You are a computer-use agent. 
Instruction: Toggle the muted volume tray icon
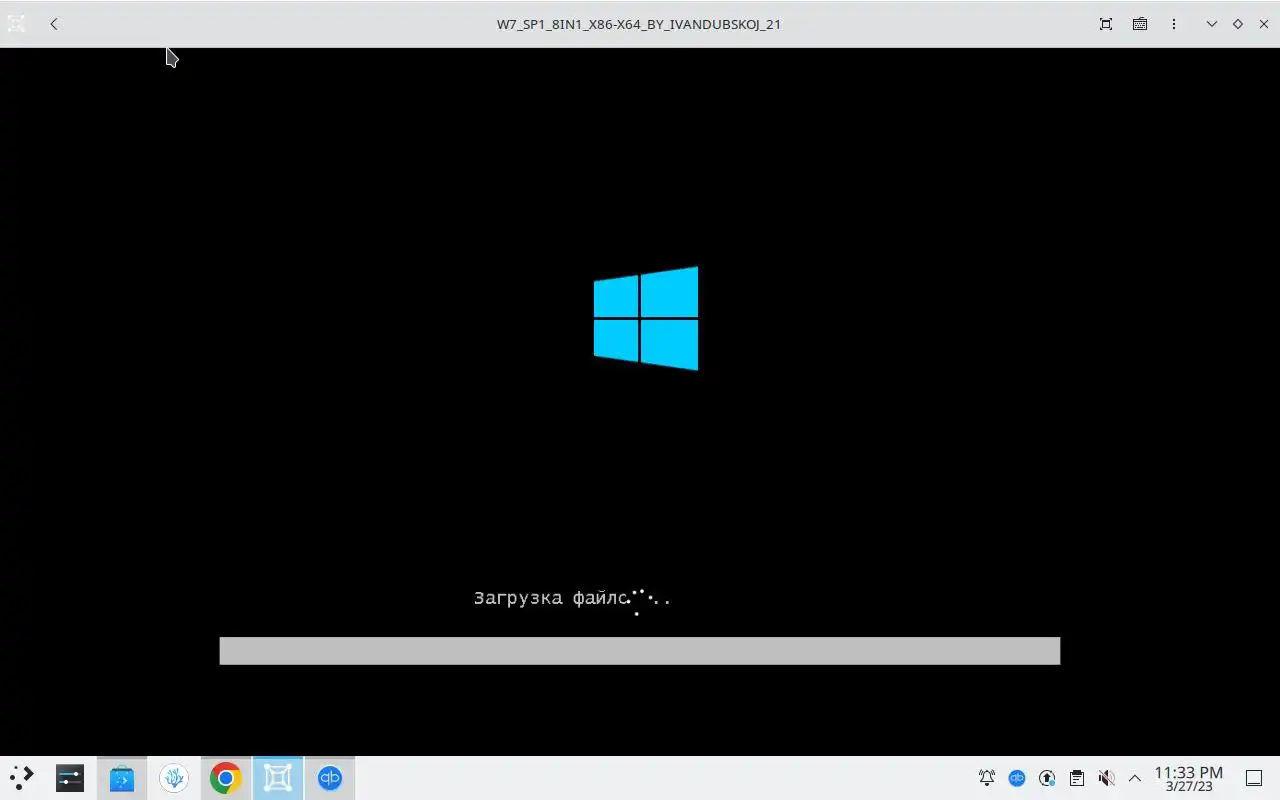1107,778
